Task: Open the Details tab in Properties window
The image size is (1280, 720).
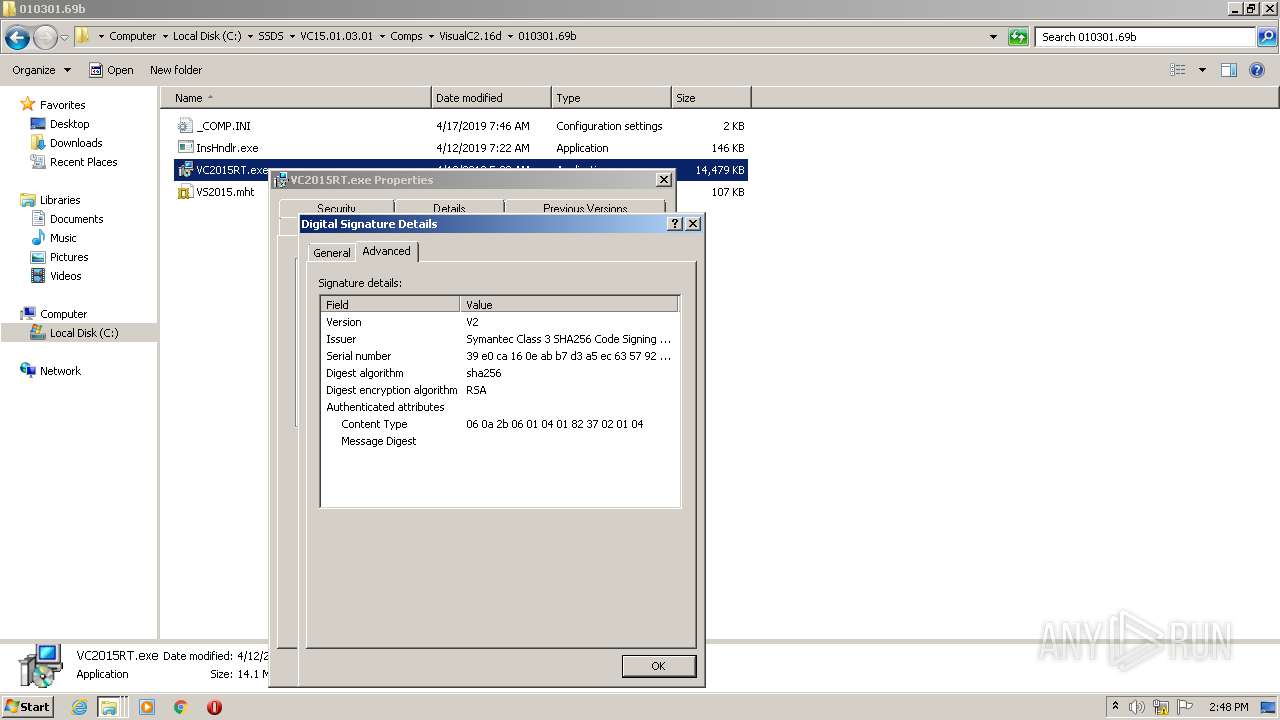Action: tap(449, 208)
